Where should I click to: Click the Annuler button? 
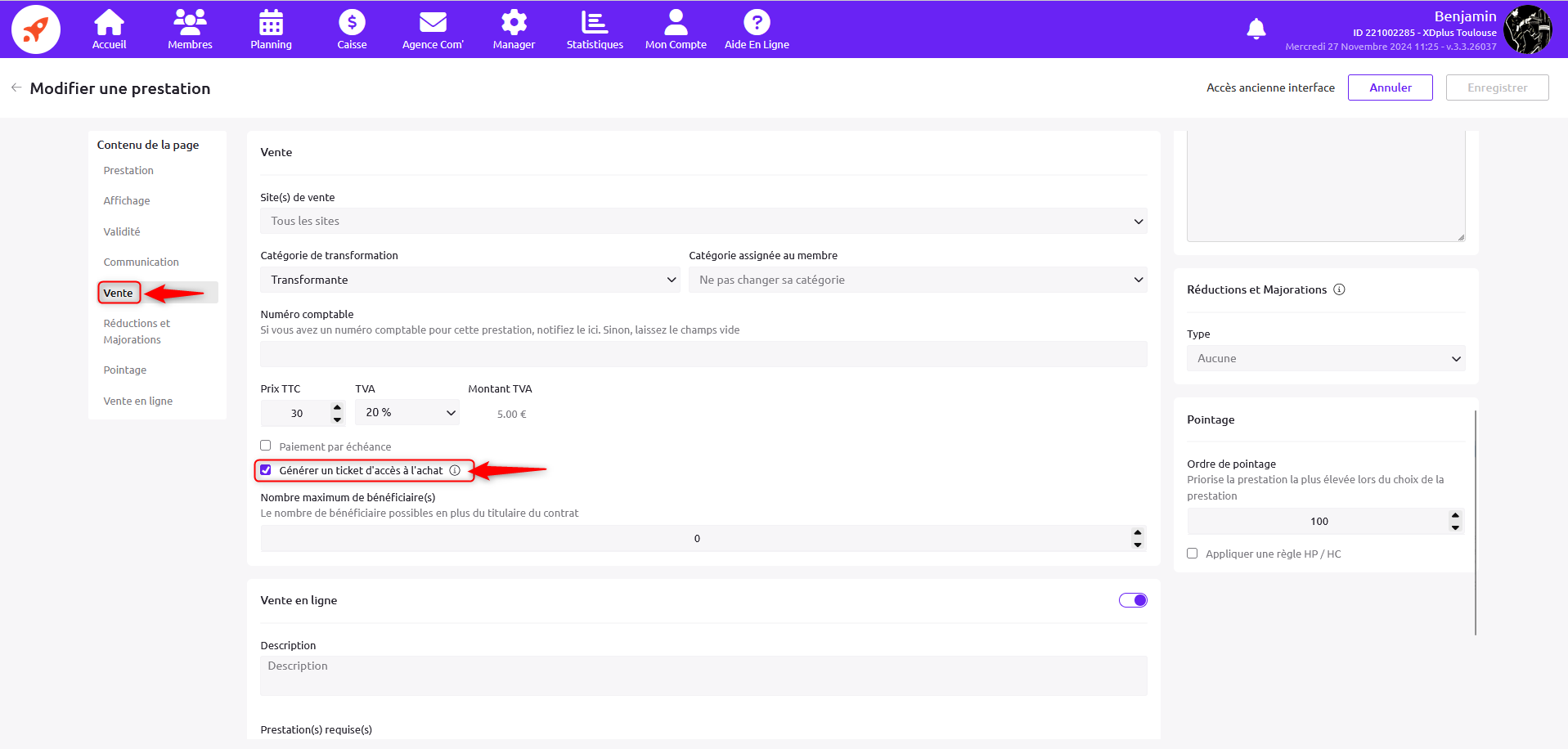1390,87
